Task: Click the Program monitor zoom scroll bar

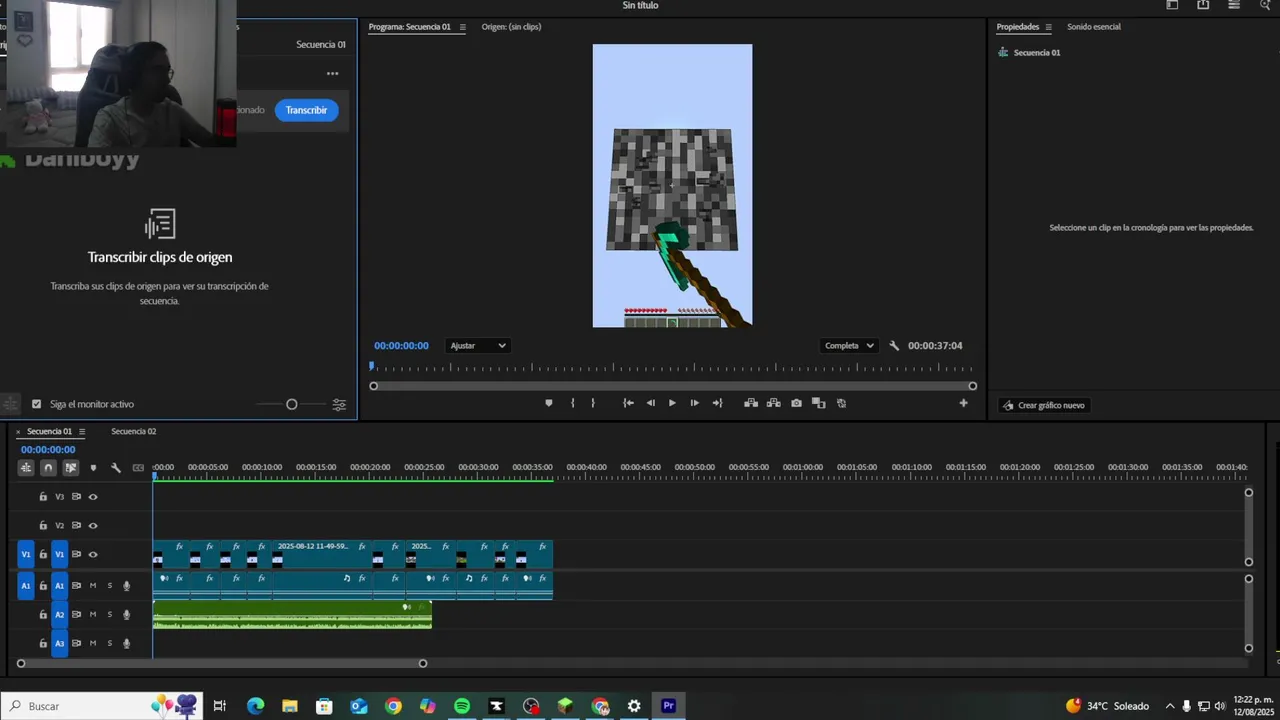Action: click(x=673, y=386)
